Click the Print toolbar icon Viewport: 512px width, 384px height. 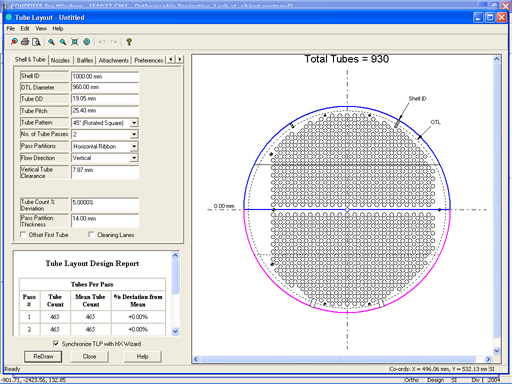[x=25, y=42]
